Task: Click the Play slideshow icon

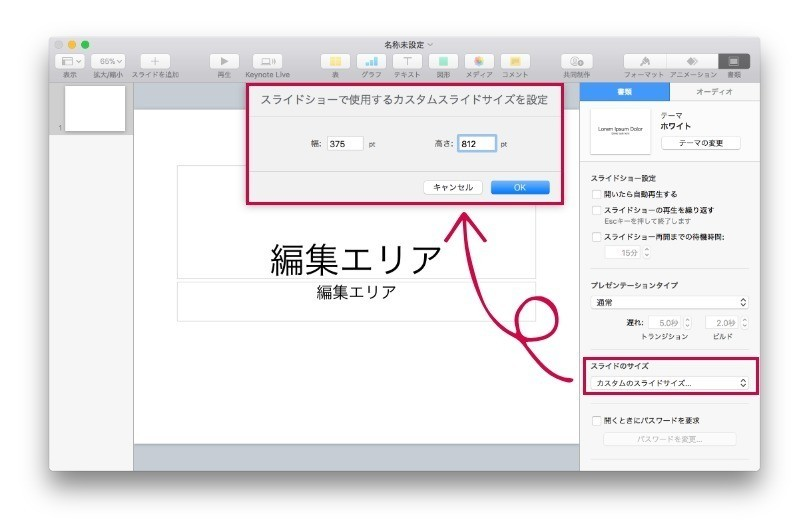Action: tap(224, 61)
